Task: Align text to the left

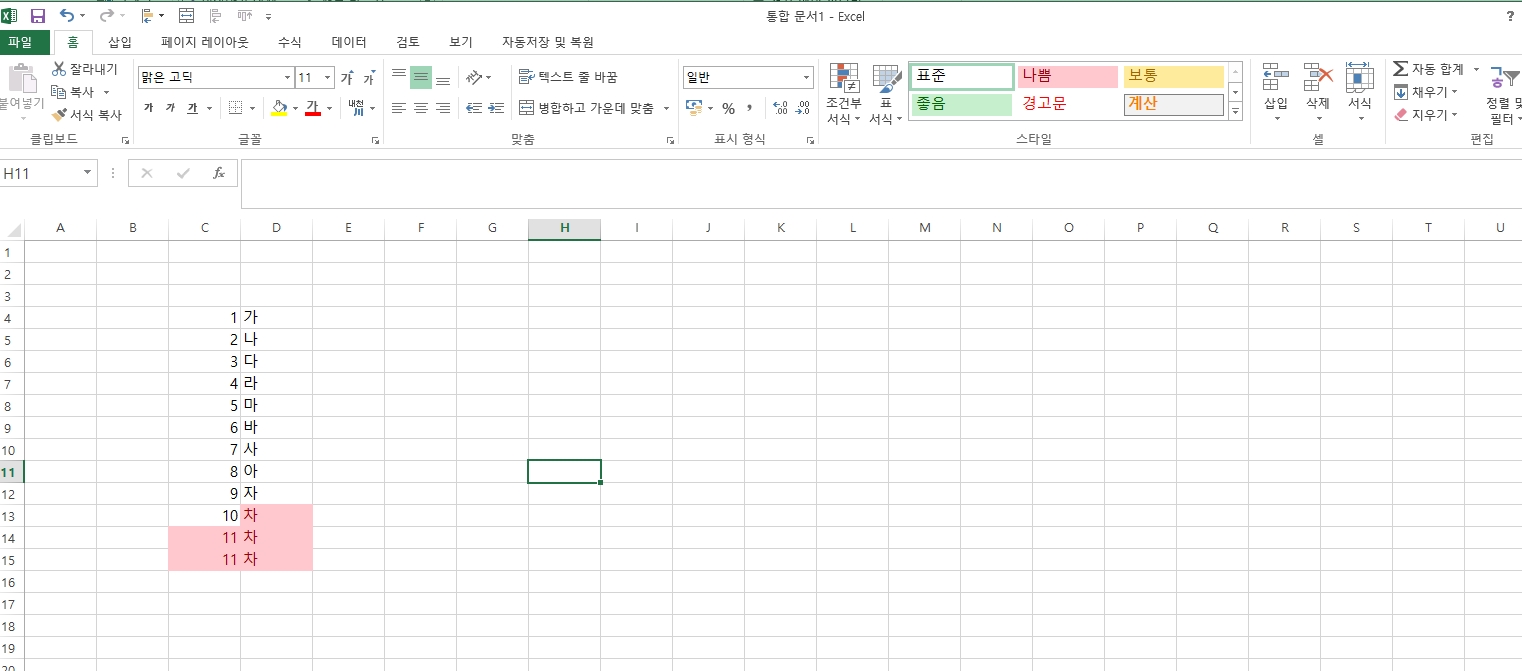Action: tap(399, 108)
